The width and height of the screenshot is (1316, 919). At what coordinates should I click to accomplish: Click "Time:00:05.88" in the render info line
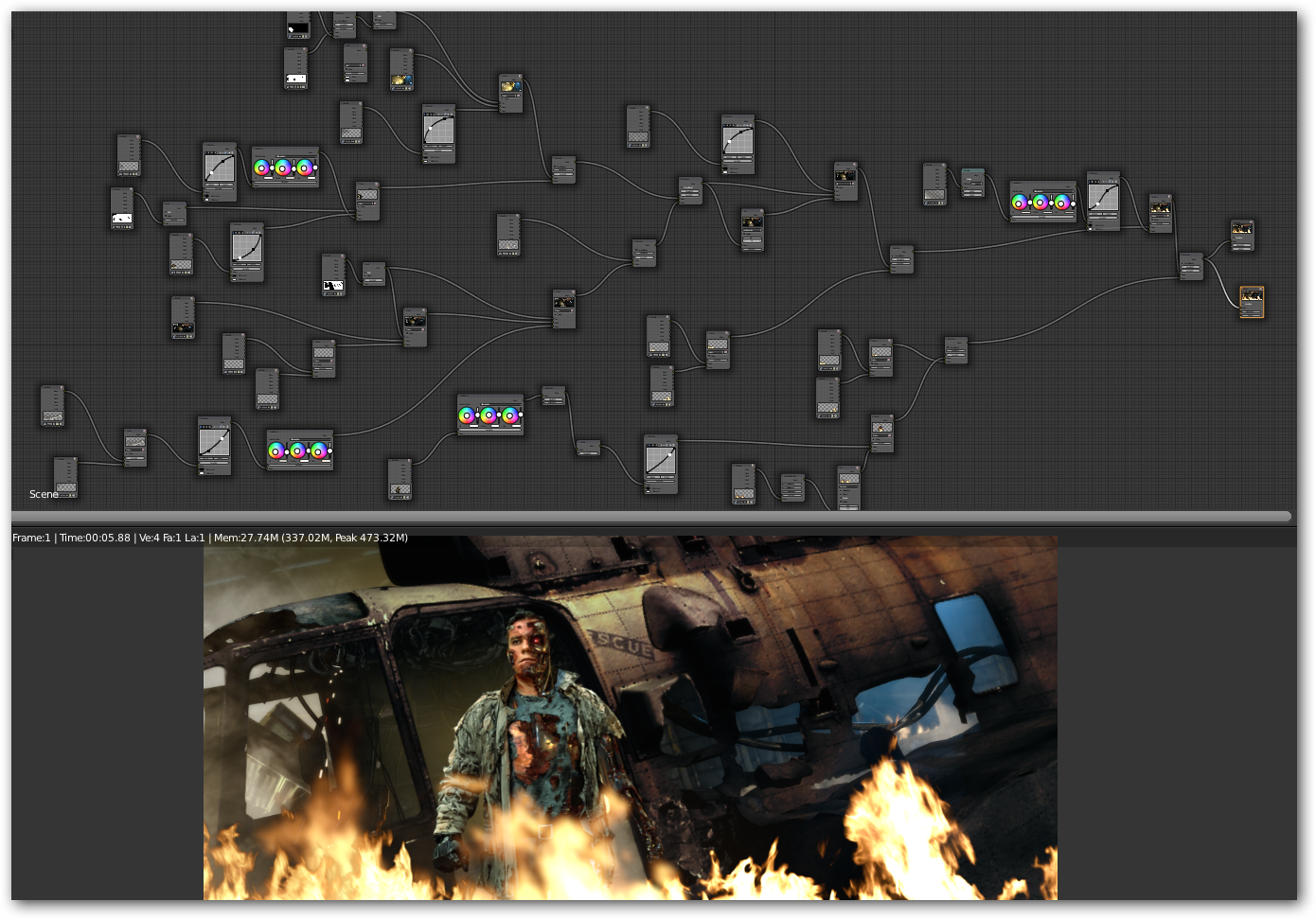[95, 538]
